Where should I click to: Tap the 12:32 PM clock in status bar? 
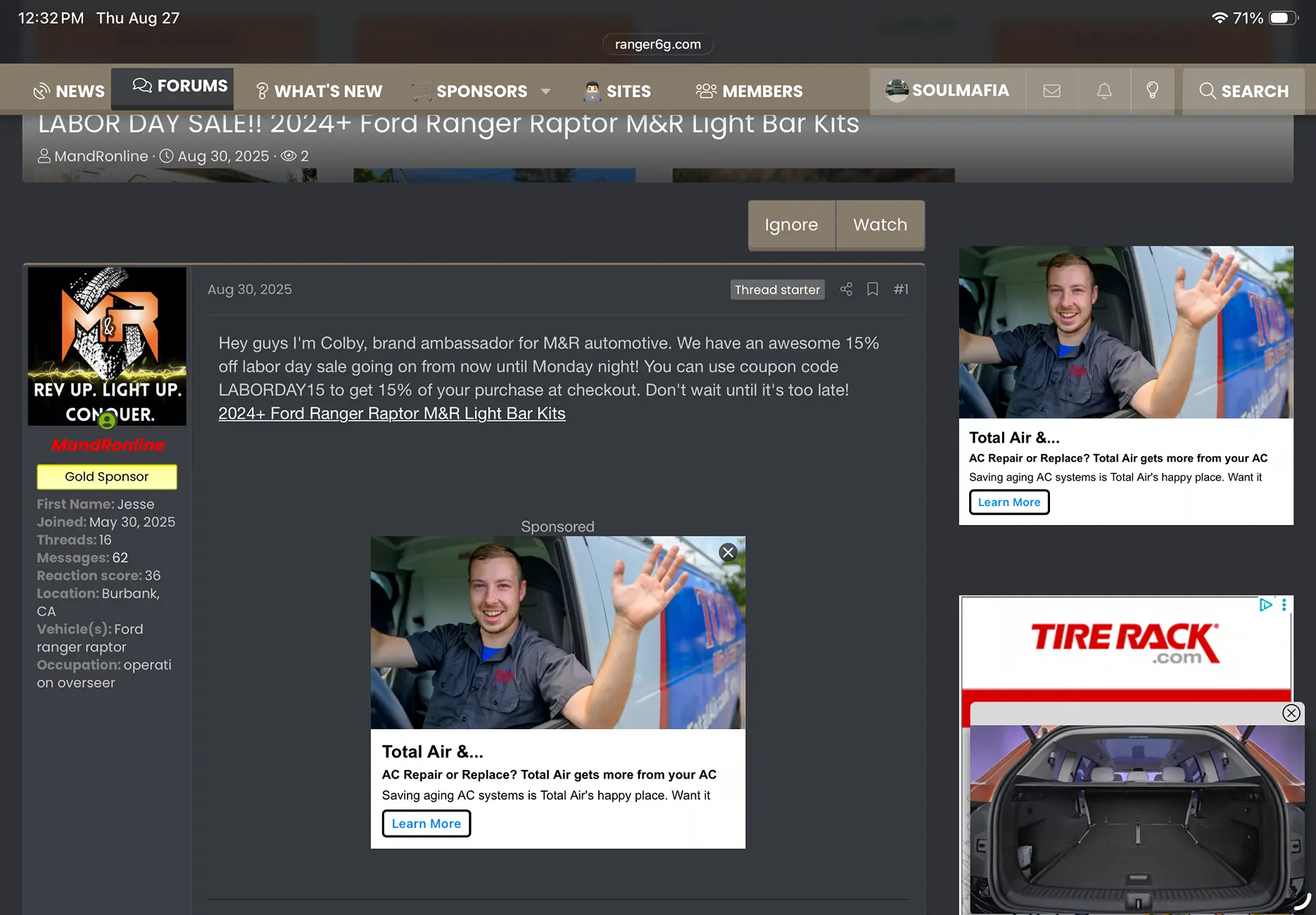tap(51, 18)
